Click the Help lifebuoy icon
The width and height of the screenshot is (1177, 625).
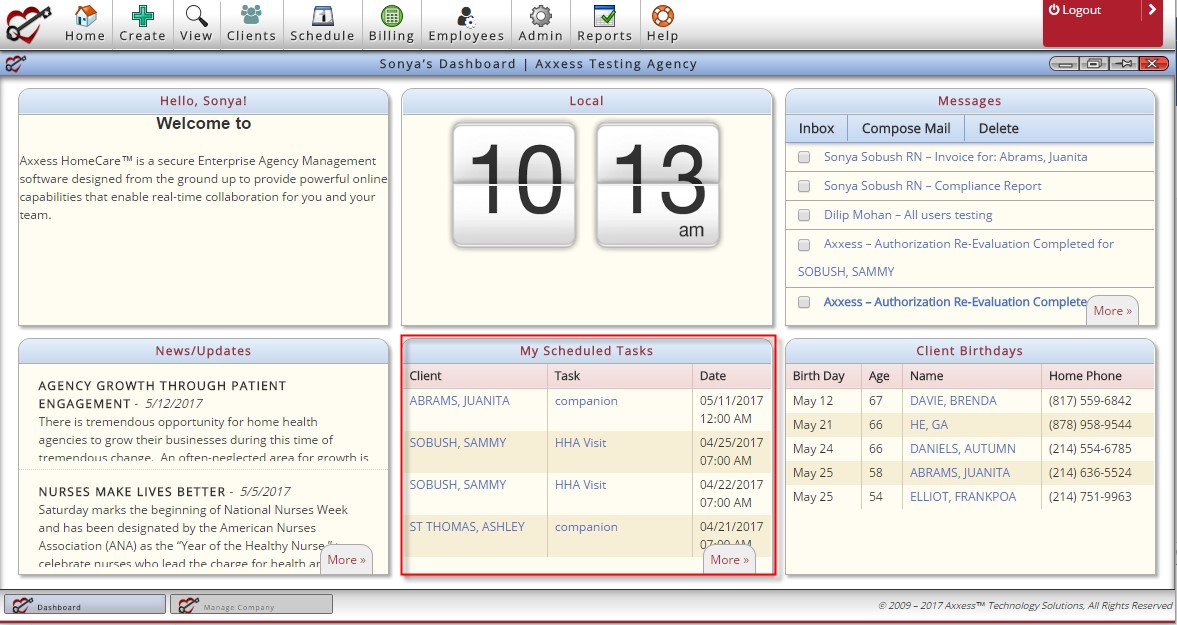662,20
